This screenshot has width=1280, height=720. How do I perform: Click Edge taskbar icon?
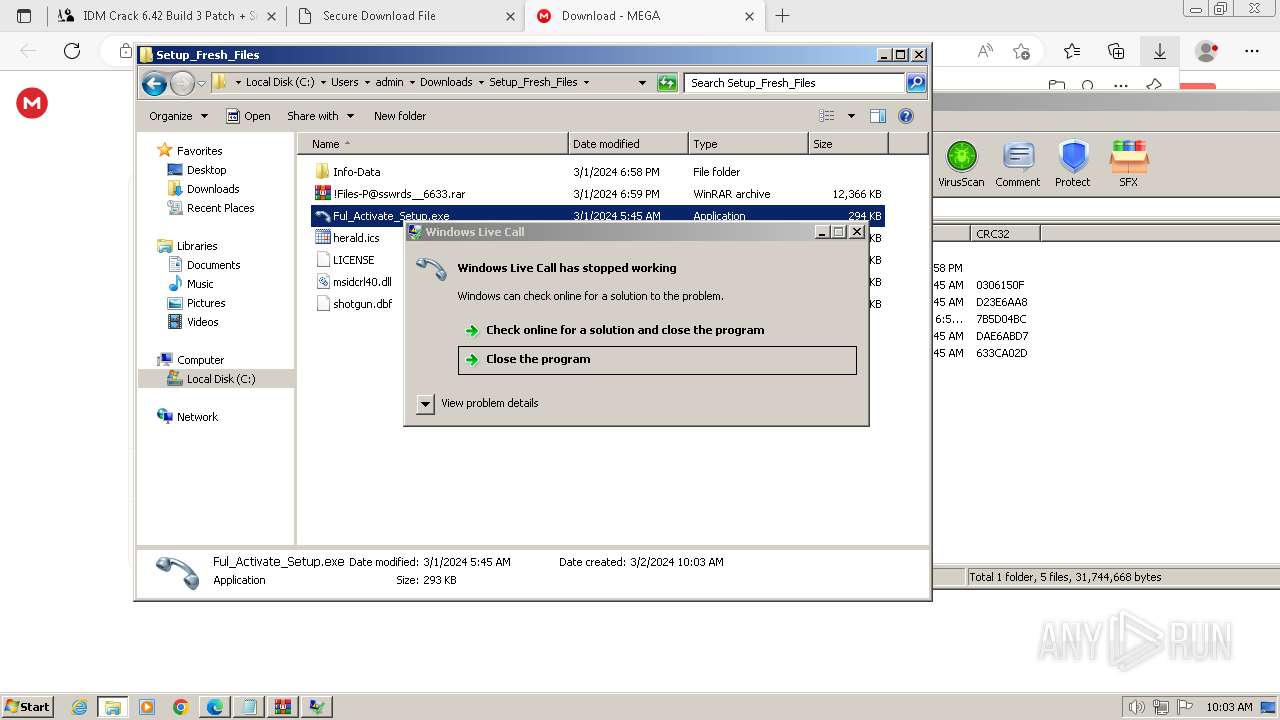(215, 707)
